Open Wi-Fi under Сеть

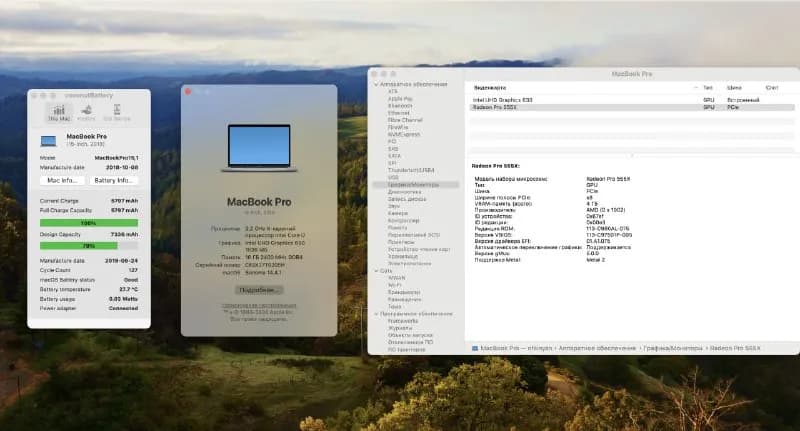coord(394,285)
